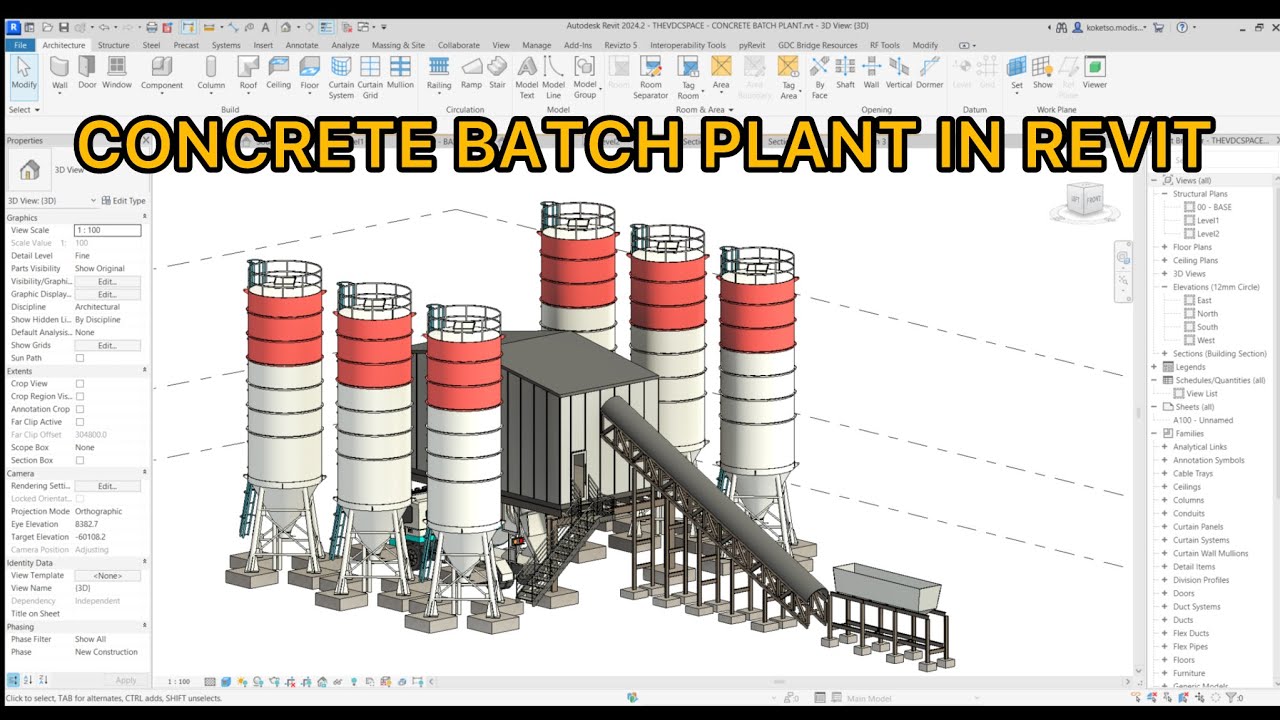1280x720 pixels.
Task: Open the File menu
Action: [x=20, y=45]
